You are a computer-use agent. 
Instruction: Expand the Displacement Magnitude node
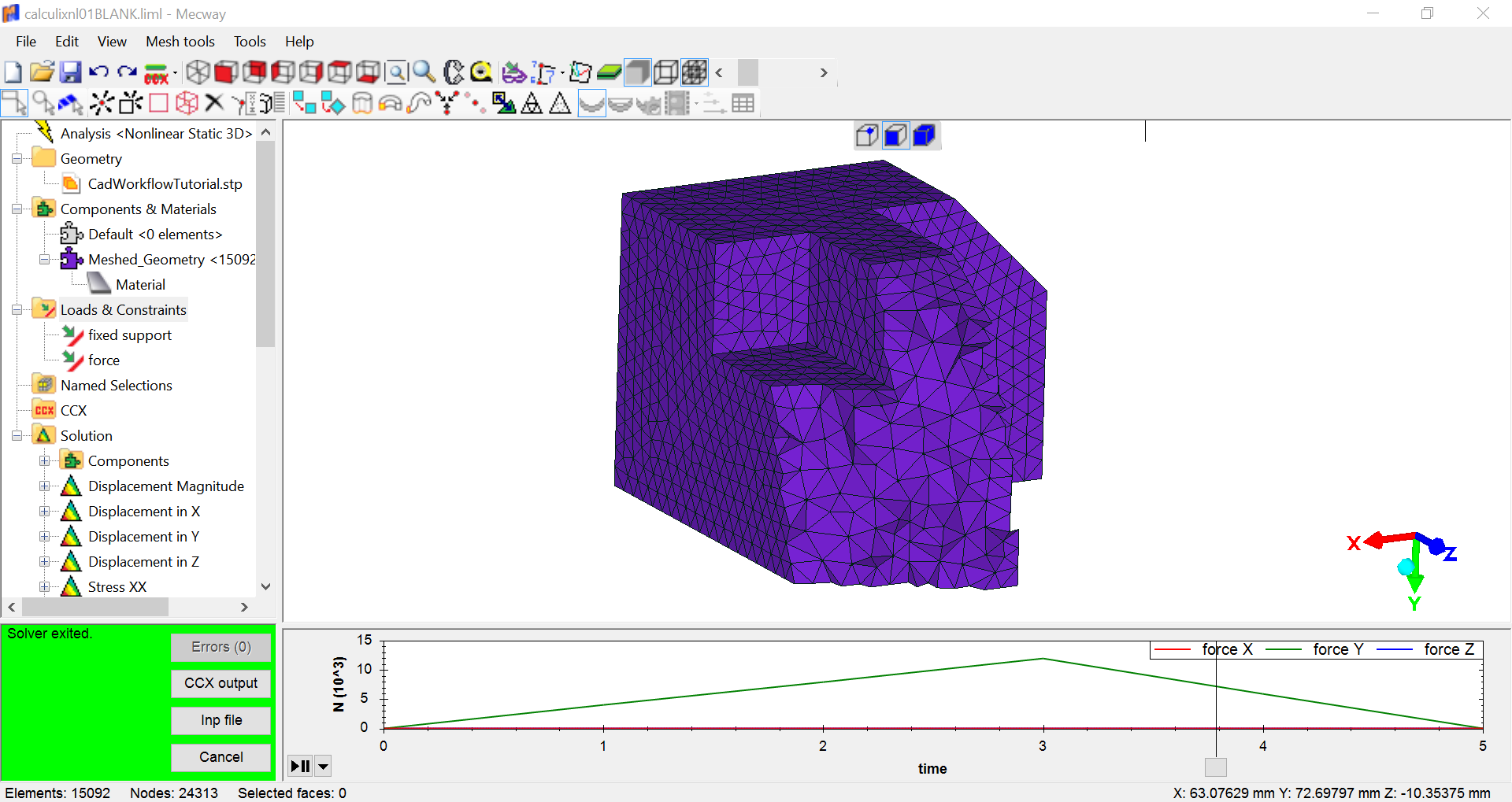tap(45, 486)
